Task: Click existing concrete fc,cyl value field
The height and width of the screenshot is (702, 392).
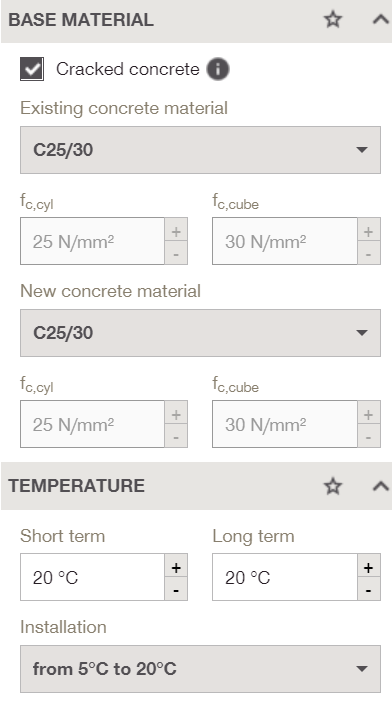Action: click(x=93, y=241)
